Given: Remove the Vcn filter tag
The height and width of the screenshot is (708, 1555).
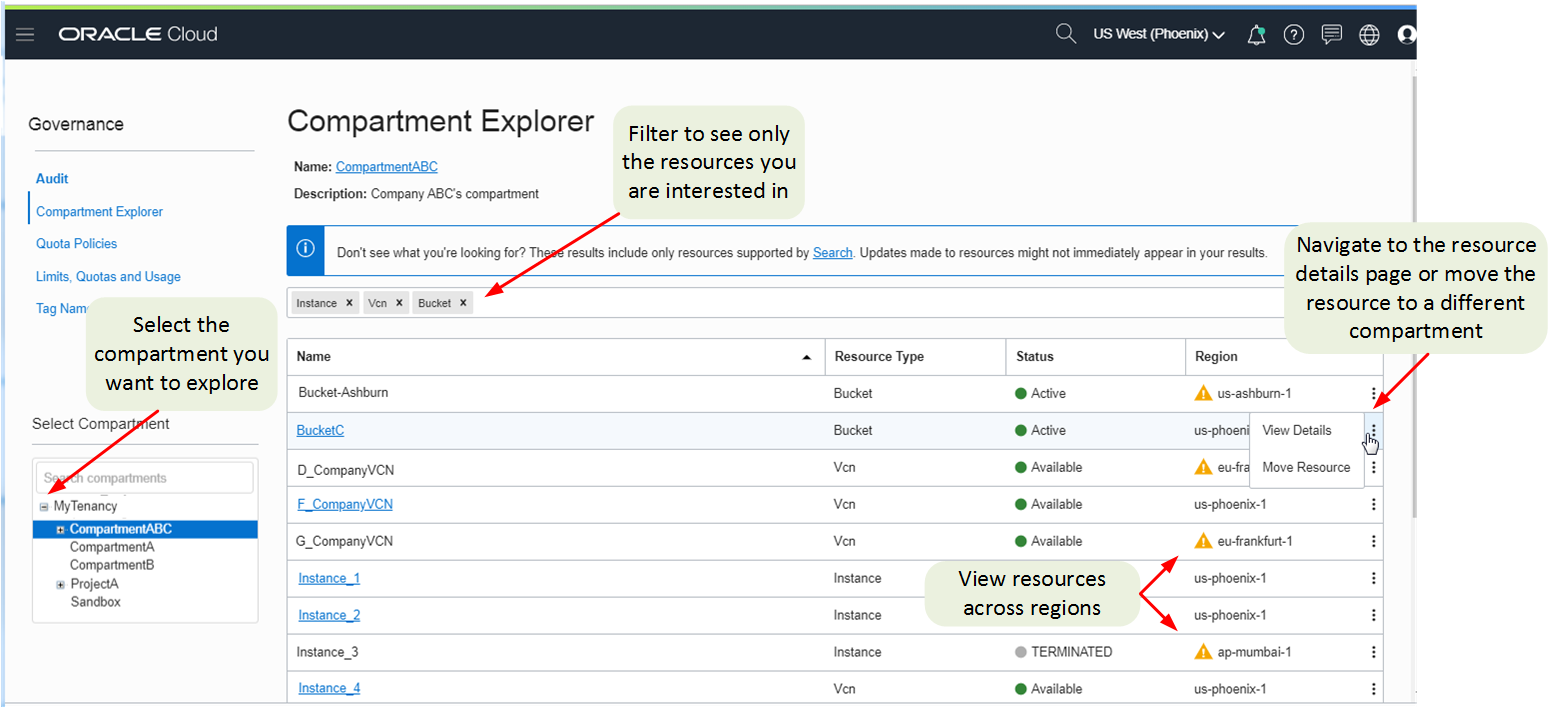Looking at the screenshot, I should tap(399, 303).
